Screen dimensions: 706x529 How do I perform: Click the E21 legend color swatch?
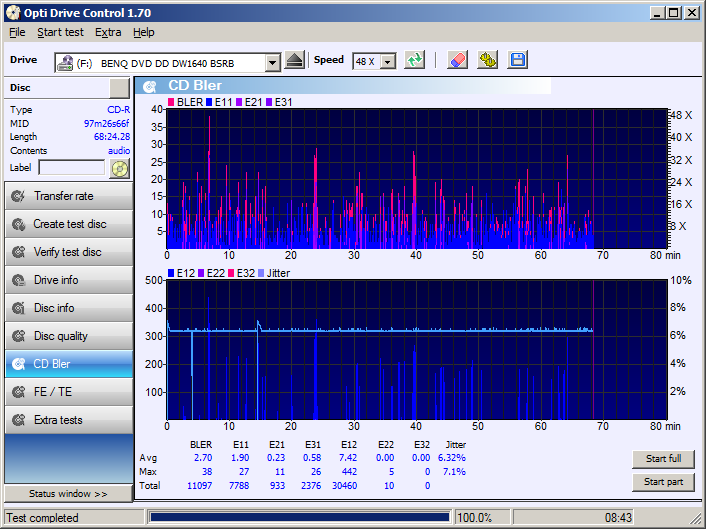tap(239, 103)
